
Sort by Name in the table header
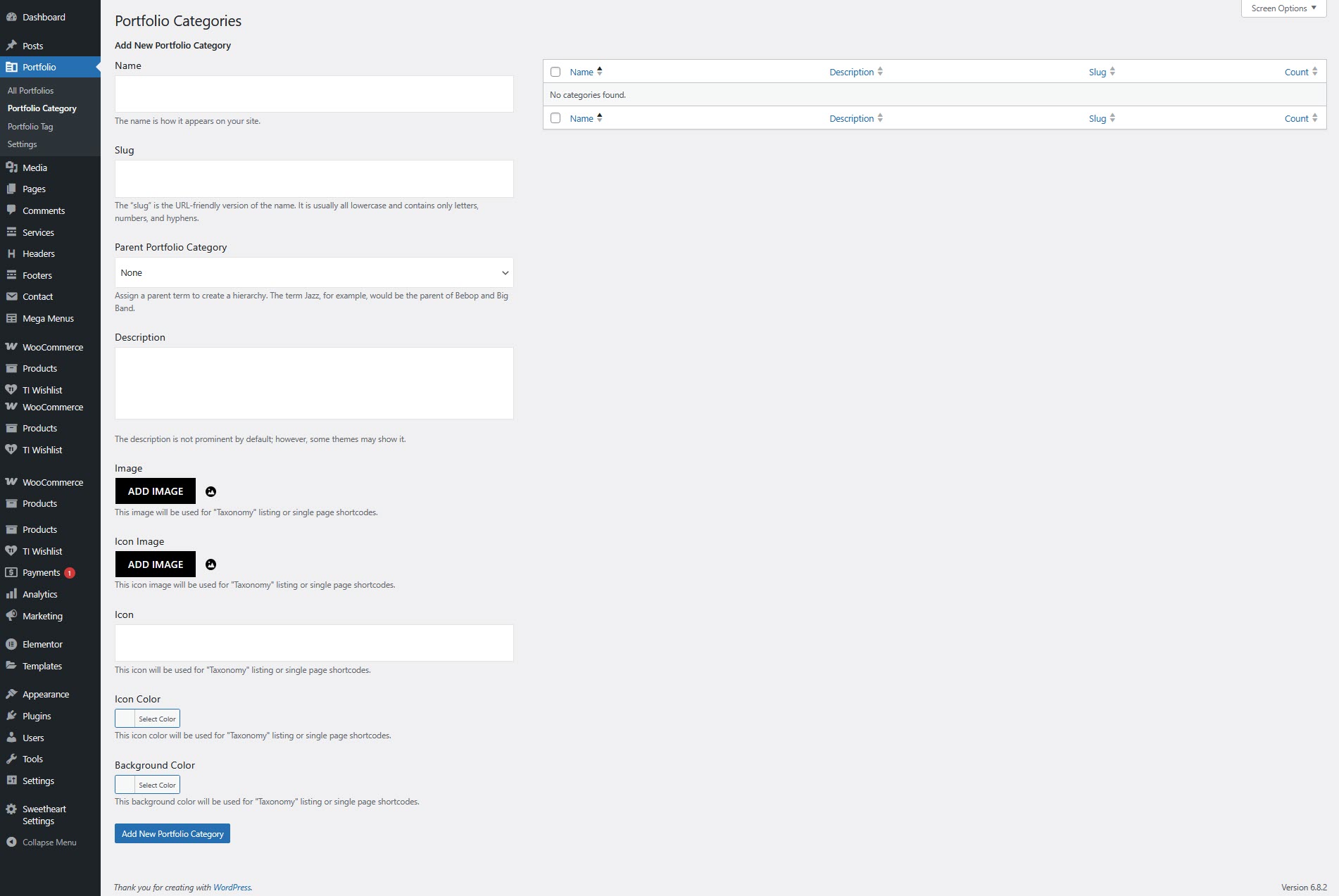click(x=586, y=72)
